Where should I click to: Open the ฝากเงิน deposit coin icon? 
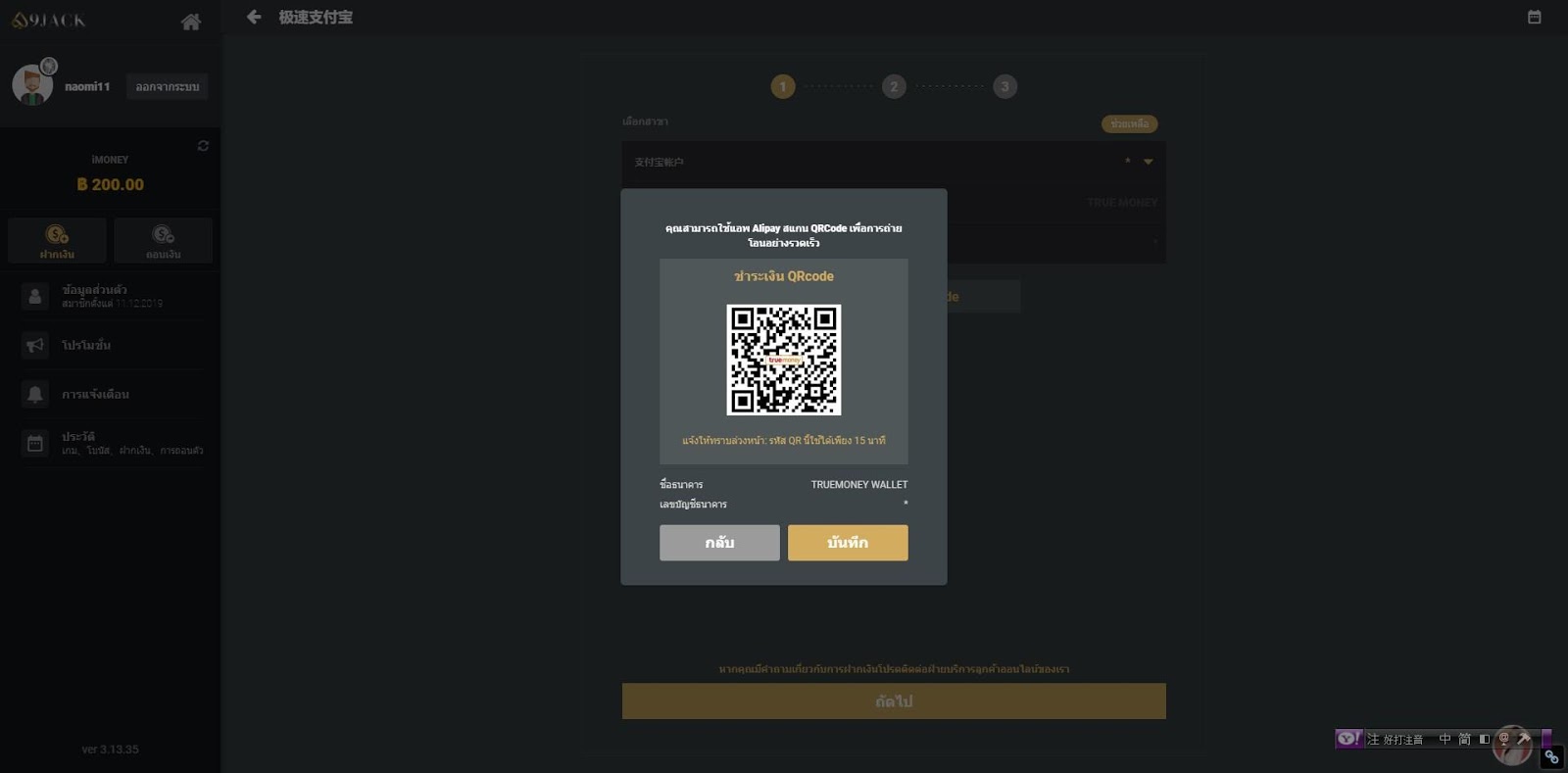click(57, 234)
